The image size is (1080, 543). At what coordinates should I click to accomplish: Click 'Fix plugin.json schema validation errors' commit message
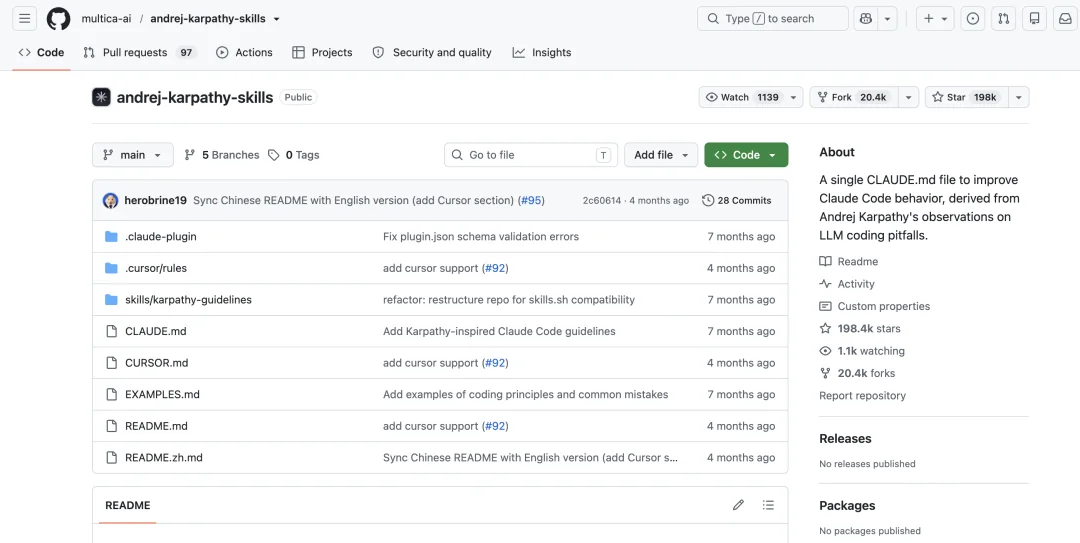pos(481,236)
